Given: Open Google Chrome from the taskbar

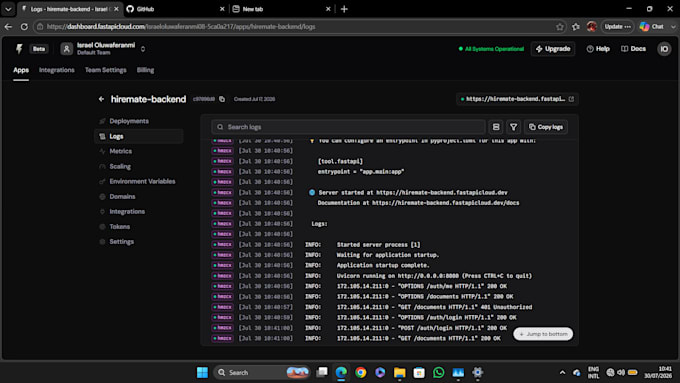Looking at the screenshot, I should click(x=360, y=372).
